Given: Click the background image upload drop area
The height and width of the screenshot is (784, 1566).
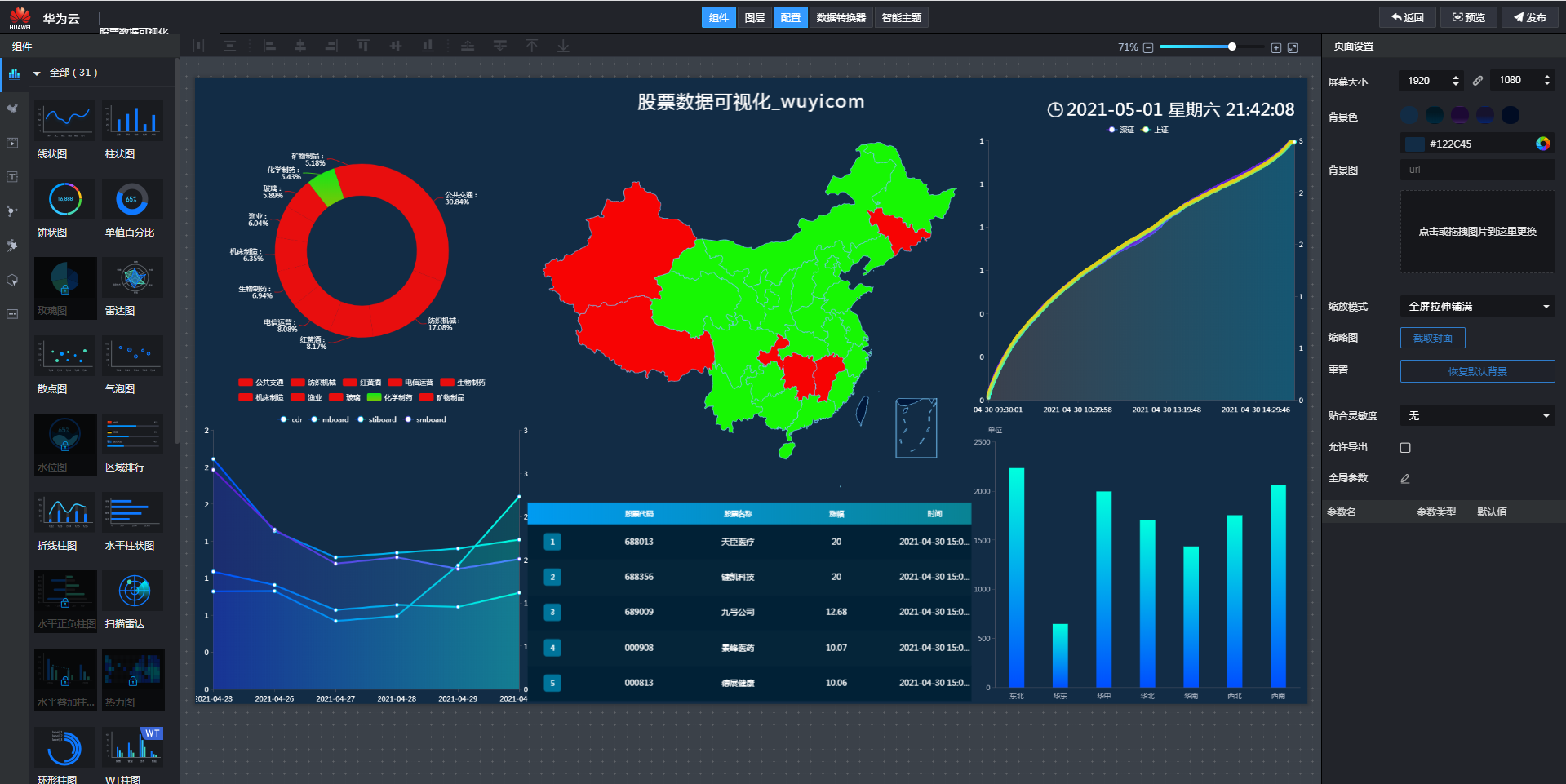Looking at the screenshot, I should 1478,232.
